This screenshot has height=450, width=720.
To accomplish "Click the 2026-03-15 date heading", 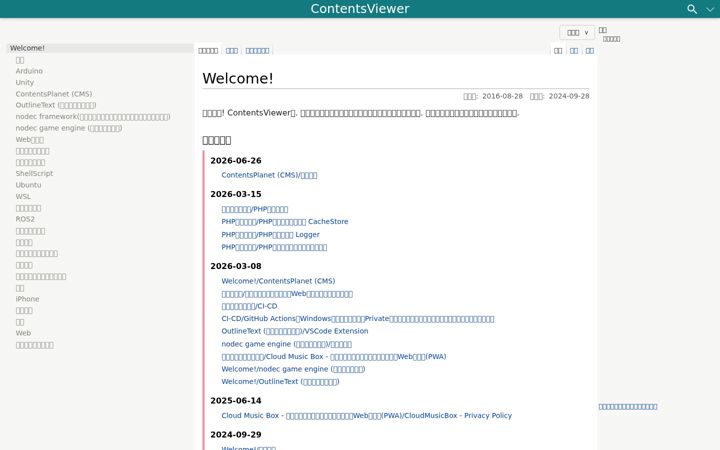I will [x=236, y=194].
